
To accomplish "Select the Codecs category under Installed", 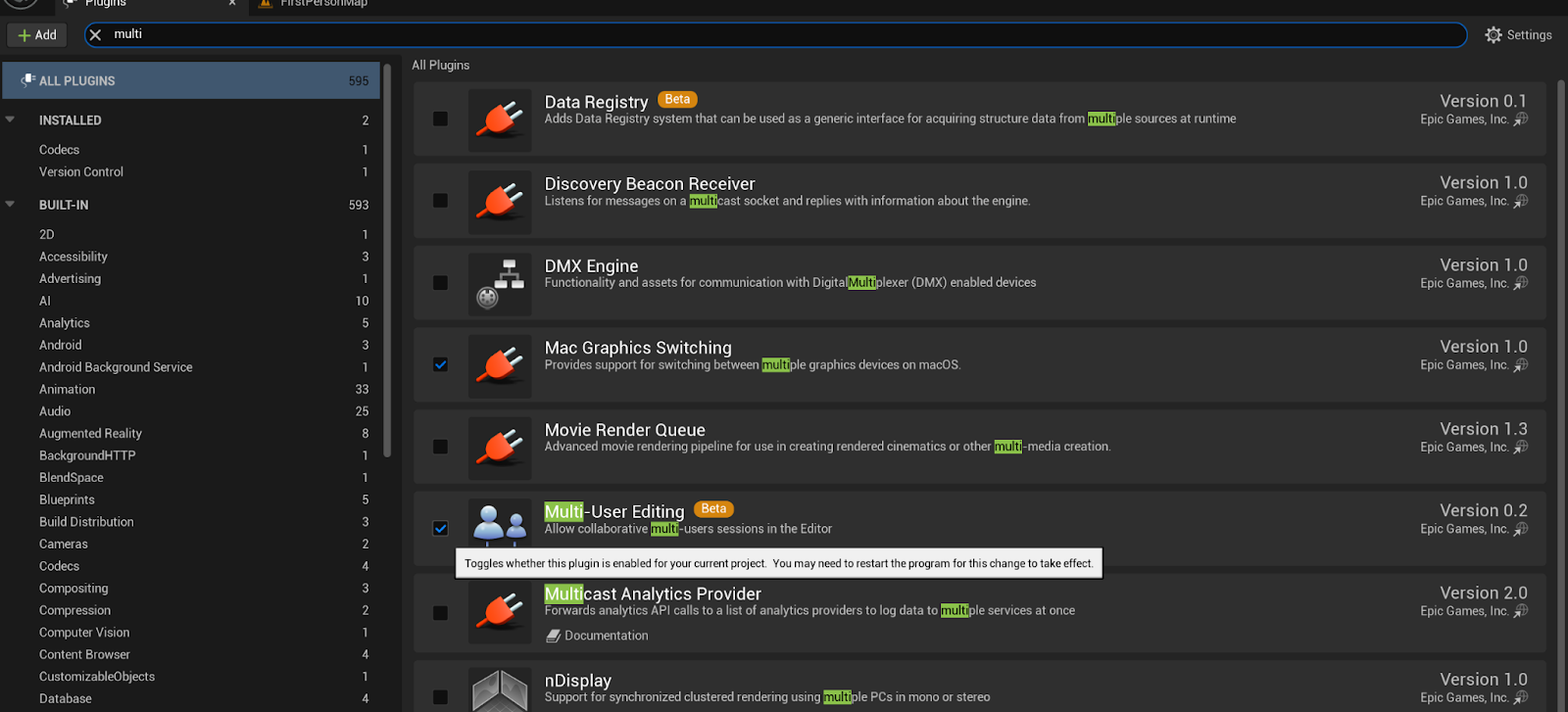I will tap(191, 150).
